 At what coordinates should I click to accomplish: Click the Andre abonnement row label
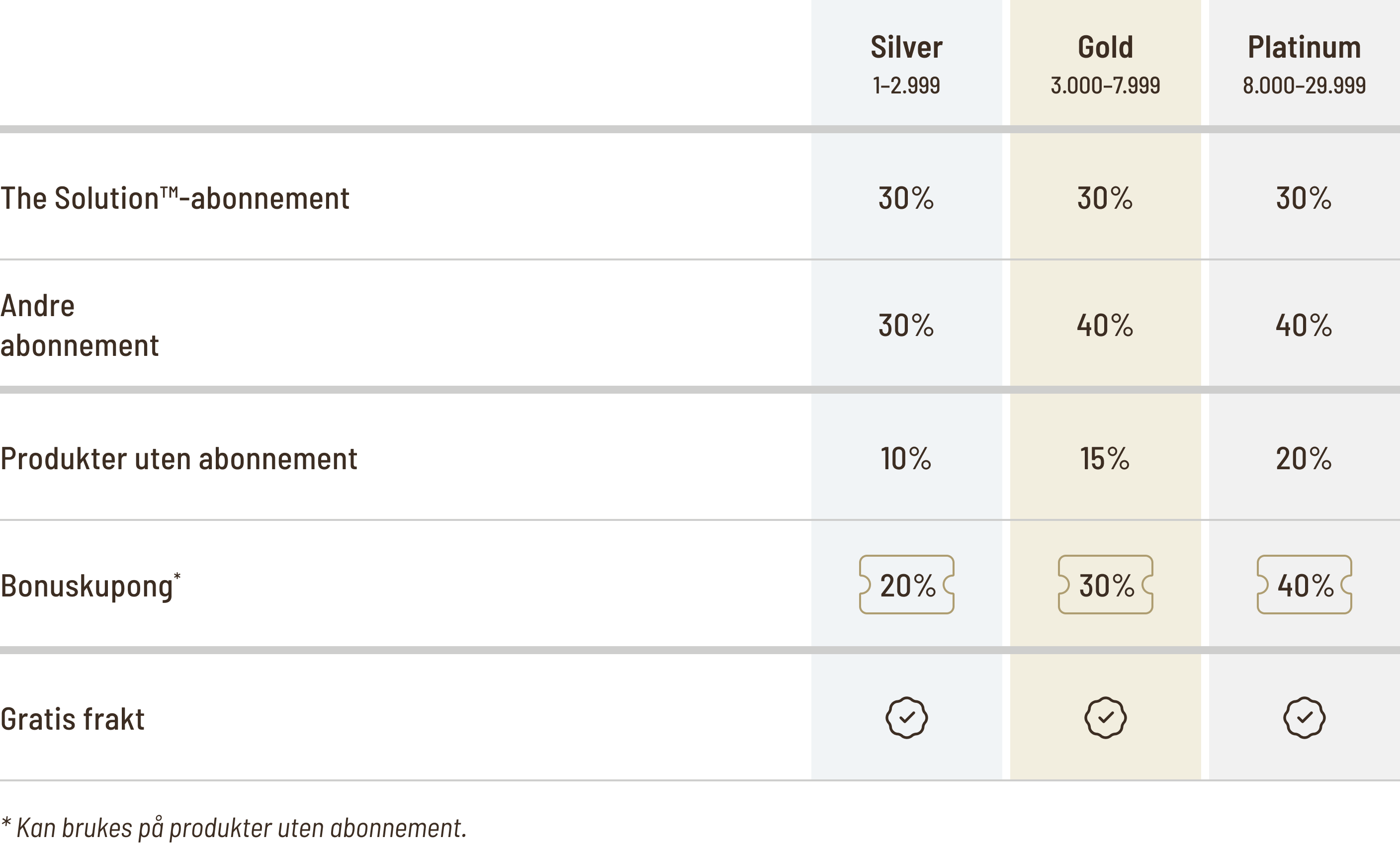(x=80, y=326)
